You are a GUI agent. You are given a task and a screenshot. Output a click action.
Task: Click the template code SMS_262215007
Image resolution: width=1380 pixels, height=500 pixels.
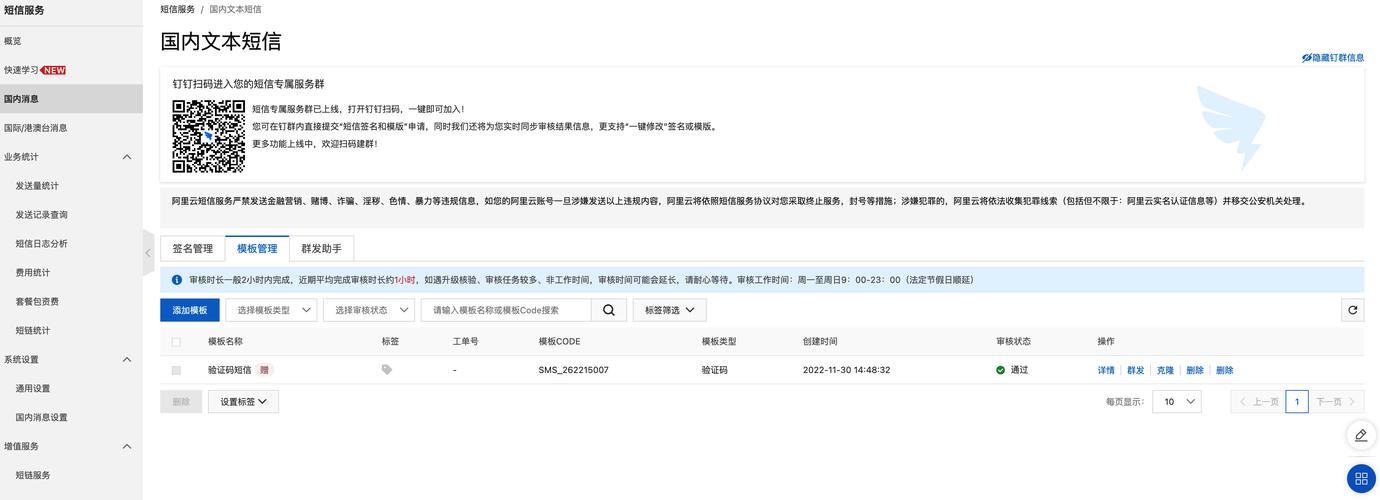coord(573,370)
